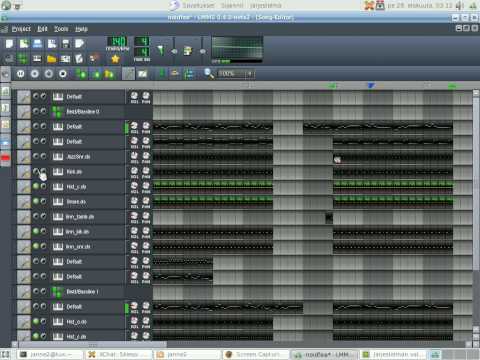Open the 100% zoom level dropdown

click(x=236, y=74)
